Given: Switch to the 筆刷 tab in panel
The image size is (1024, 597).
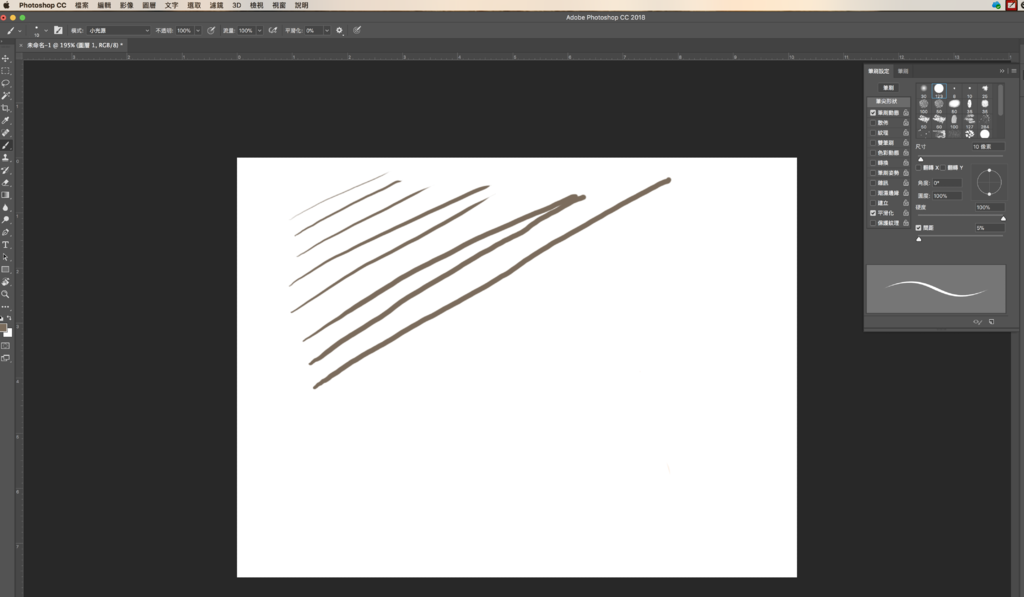Looking at the screenshot, I should pyautogui.click(x=903, y=71).
